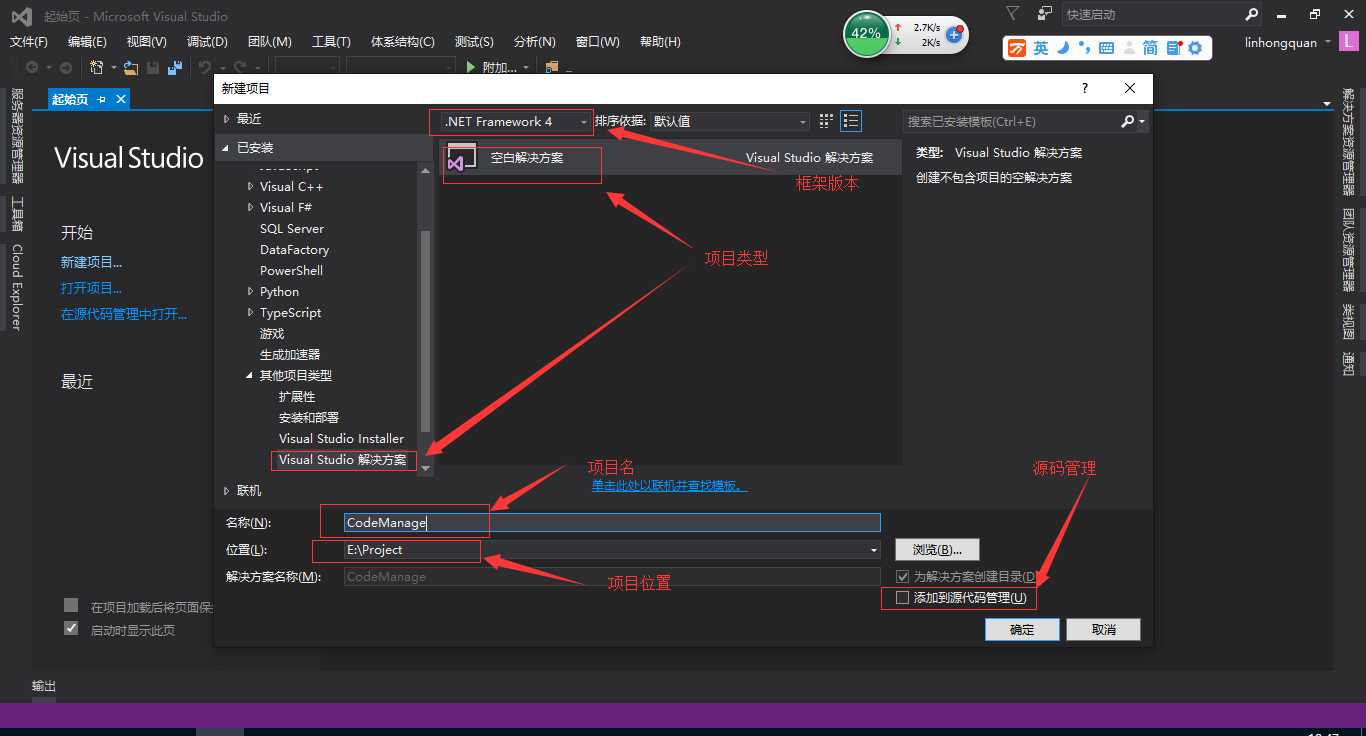Viewport: 1366px width, 736px height.
Task: Open the .NET Framework 4 version dropdown
Action: click(x=517, y=121)
